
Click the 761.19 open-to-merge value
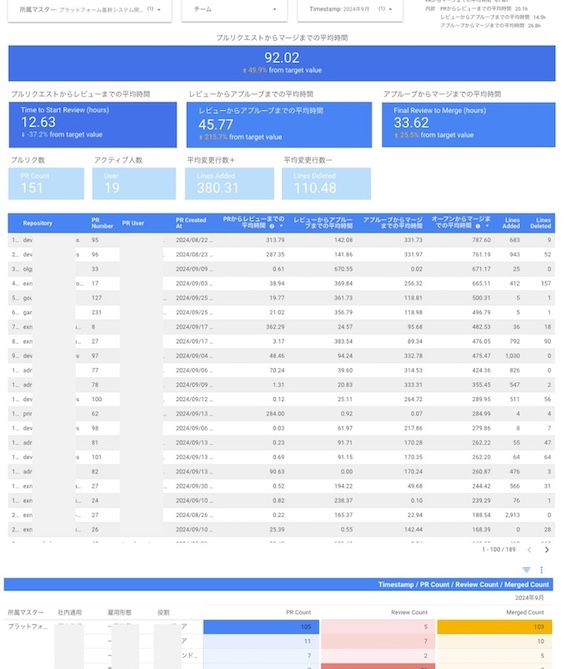[481, 255]
